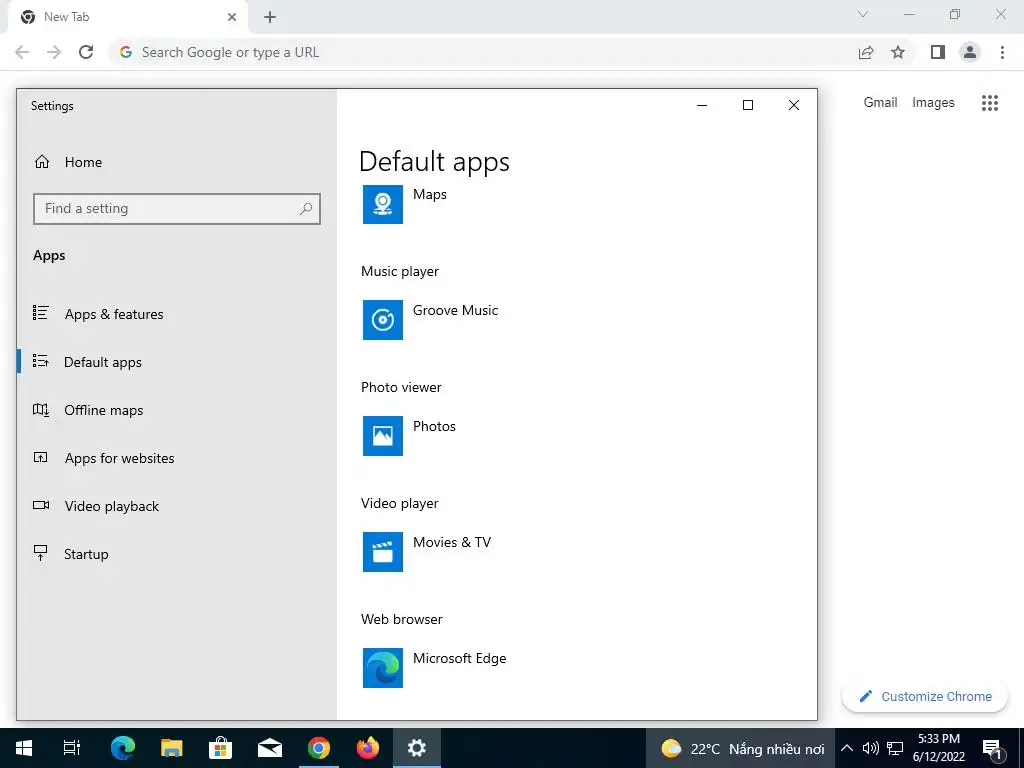
Task: Open Task View on the taskbar
Action: [x=72, y=748]
